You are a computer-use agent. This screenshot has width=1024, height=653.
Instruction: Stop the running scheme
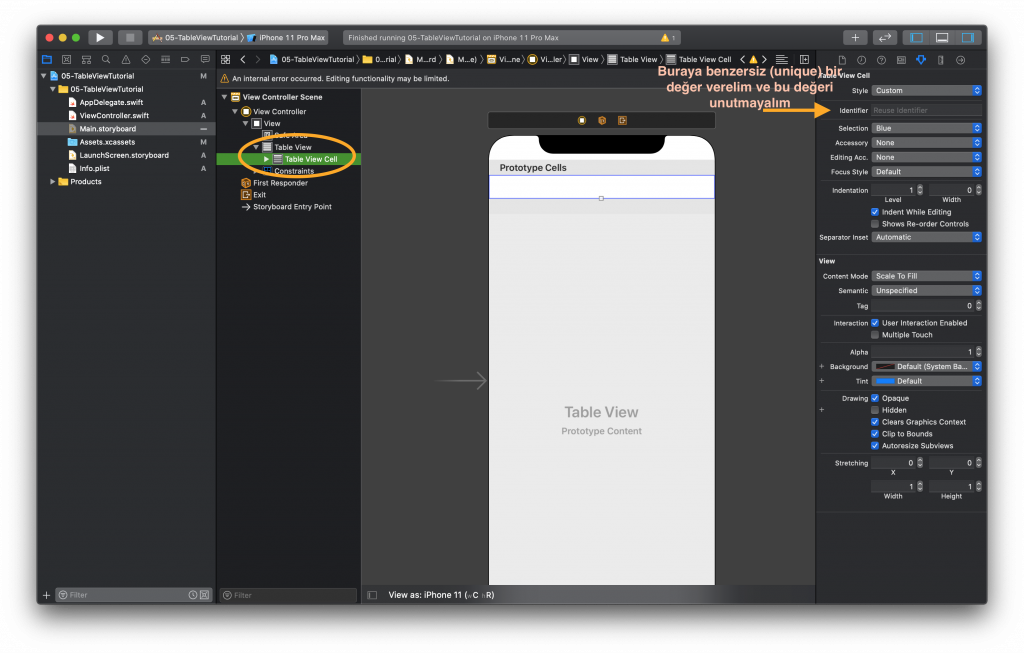(130, 38)
